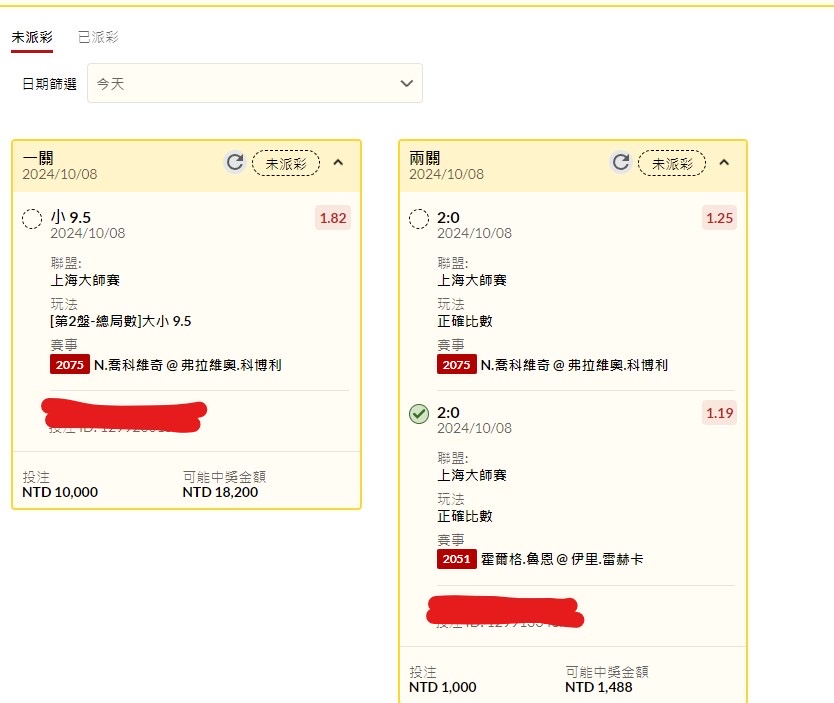Click the green checkmark beside second 2:0
This screenshot has height=703, width=834.
(x=419, y=413)
